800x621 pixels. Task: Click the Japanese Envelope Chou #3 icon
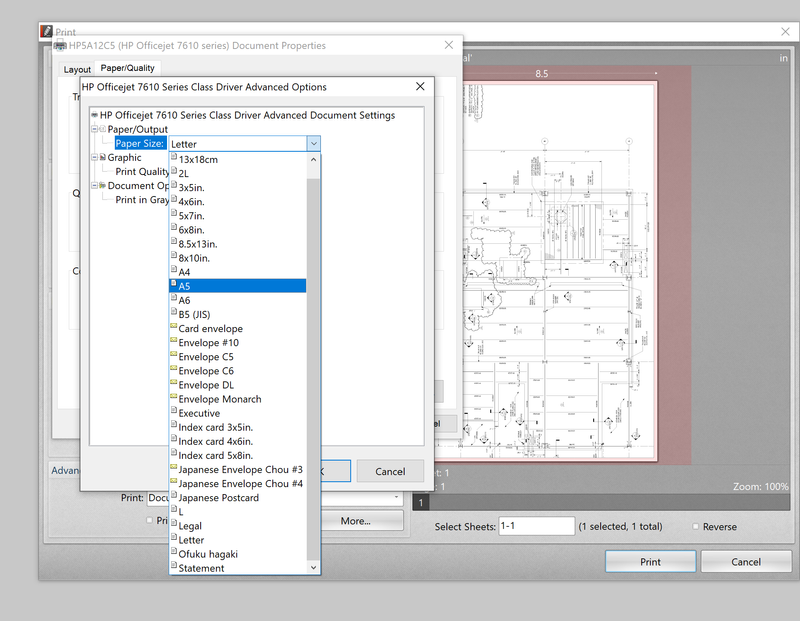(174, 469)
